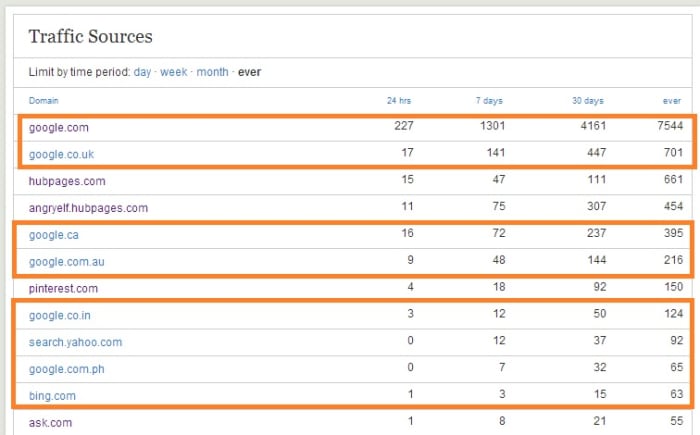Select google.com ever value 7544
The width and height of the screenshot is (700, 435).
(670, 126)
